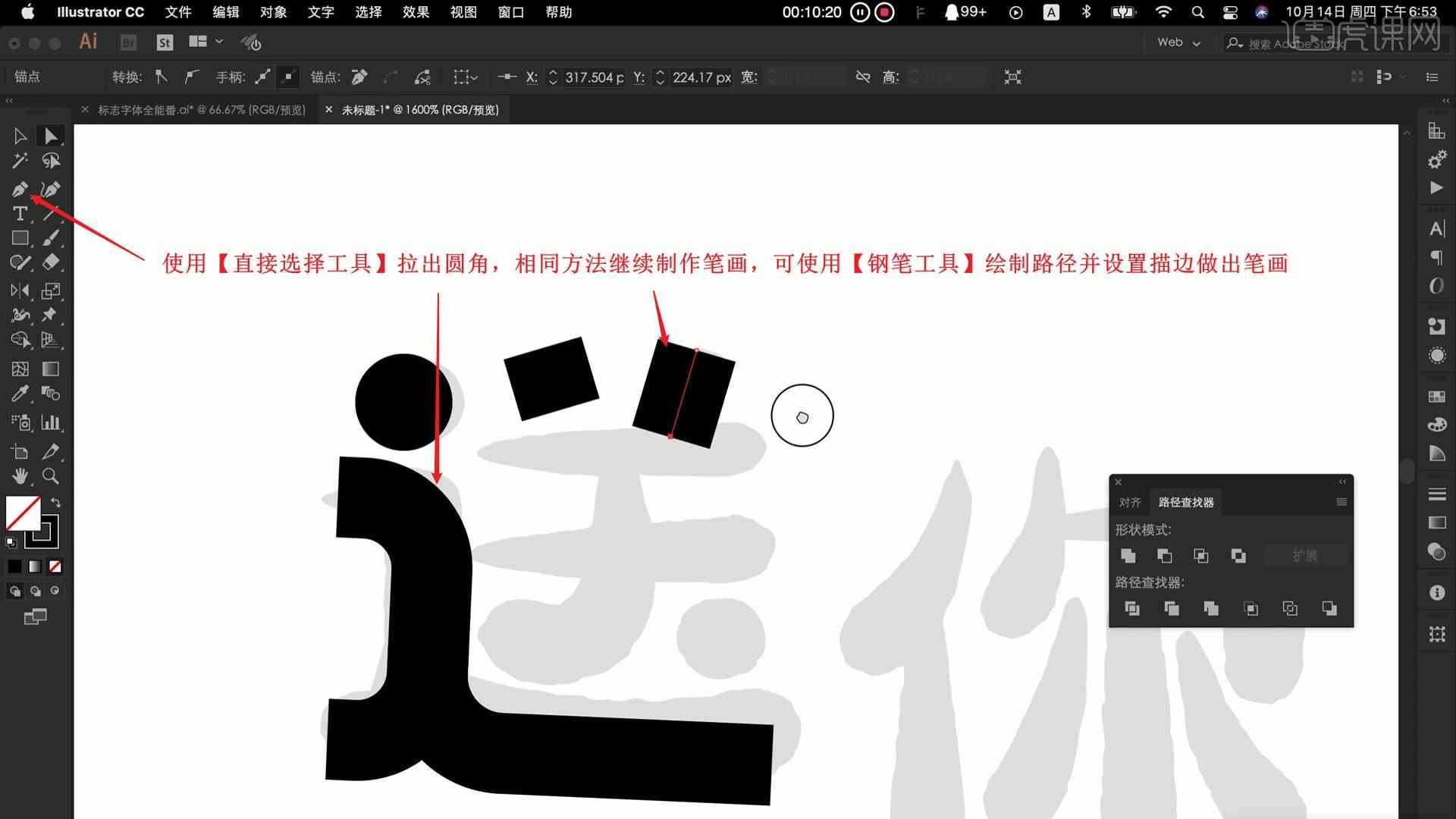Toggle screen mode icon in toolbar

[35, 617]
